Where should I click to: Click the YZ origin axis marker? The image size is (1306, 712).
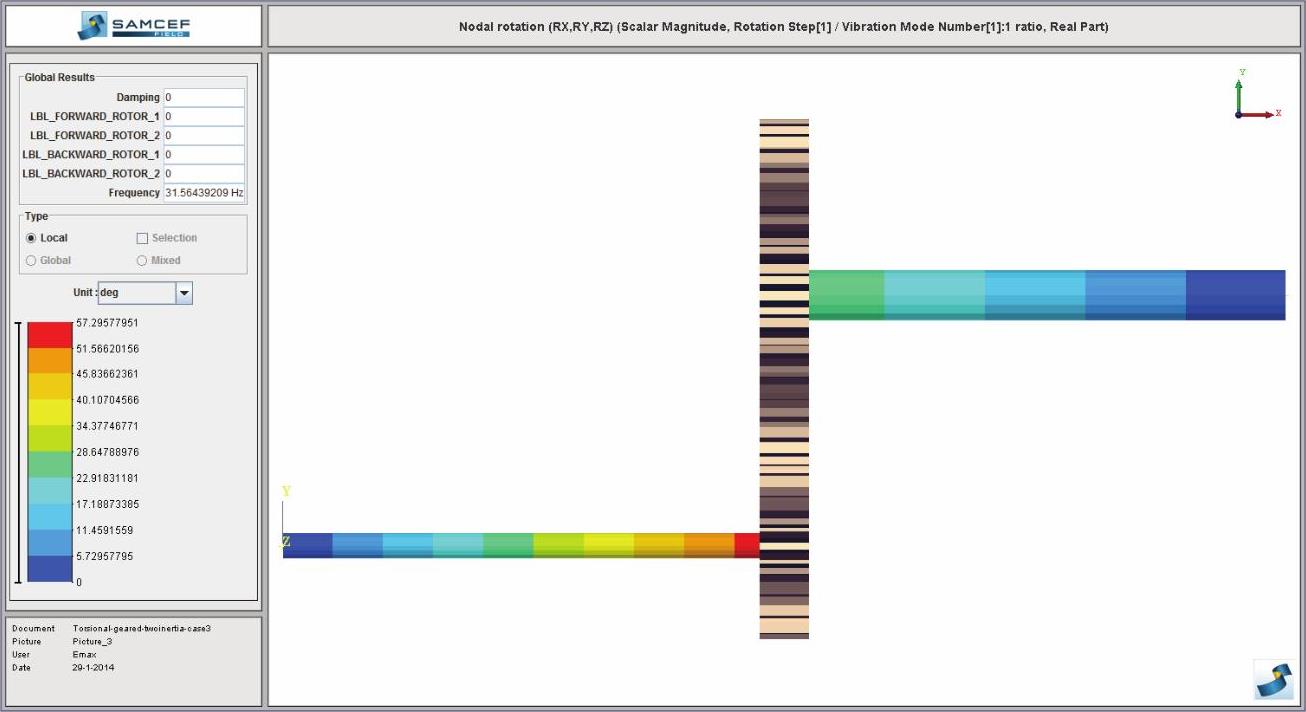(x=286, y=518)
